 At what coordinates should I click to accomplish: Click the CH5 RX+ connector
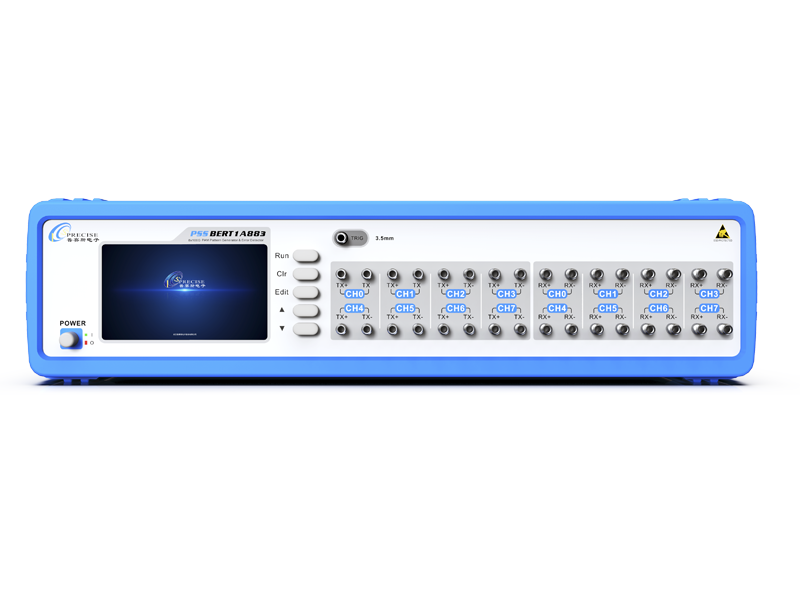(x=596, y=330)
